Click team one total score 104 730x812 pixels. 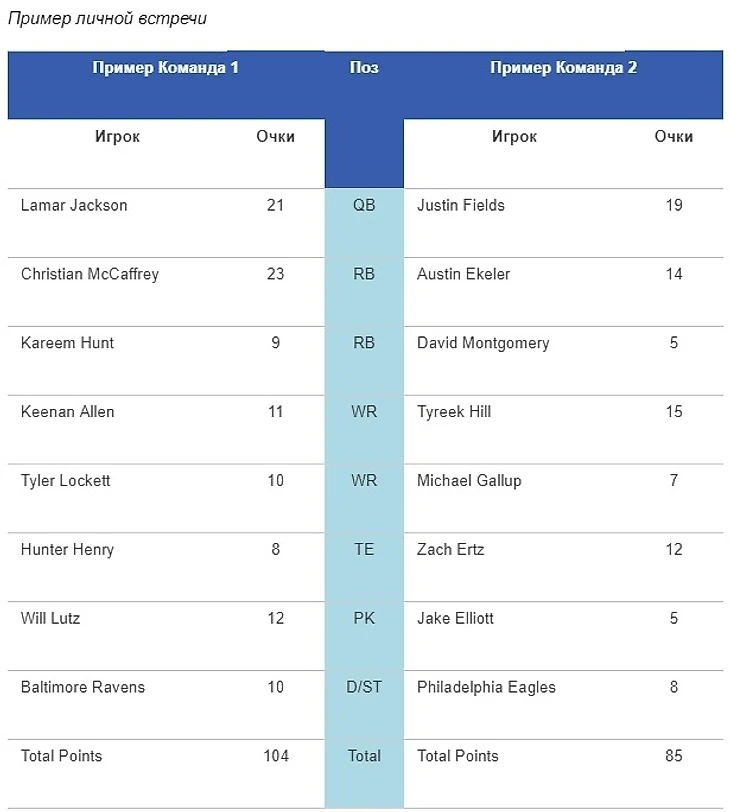pos(275,756)
